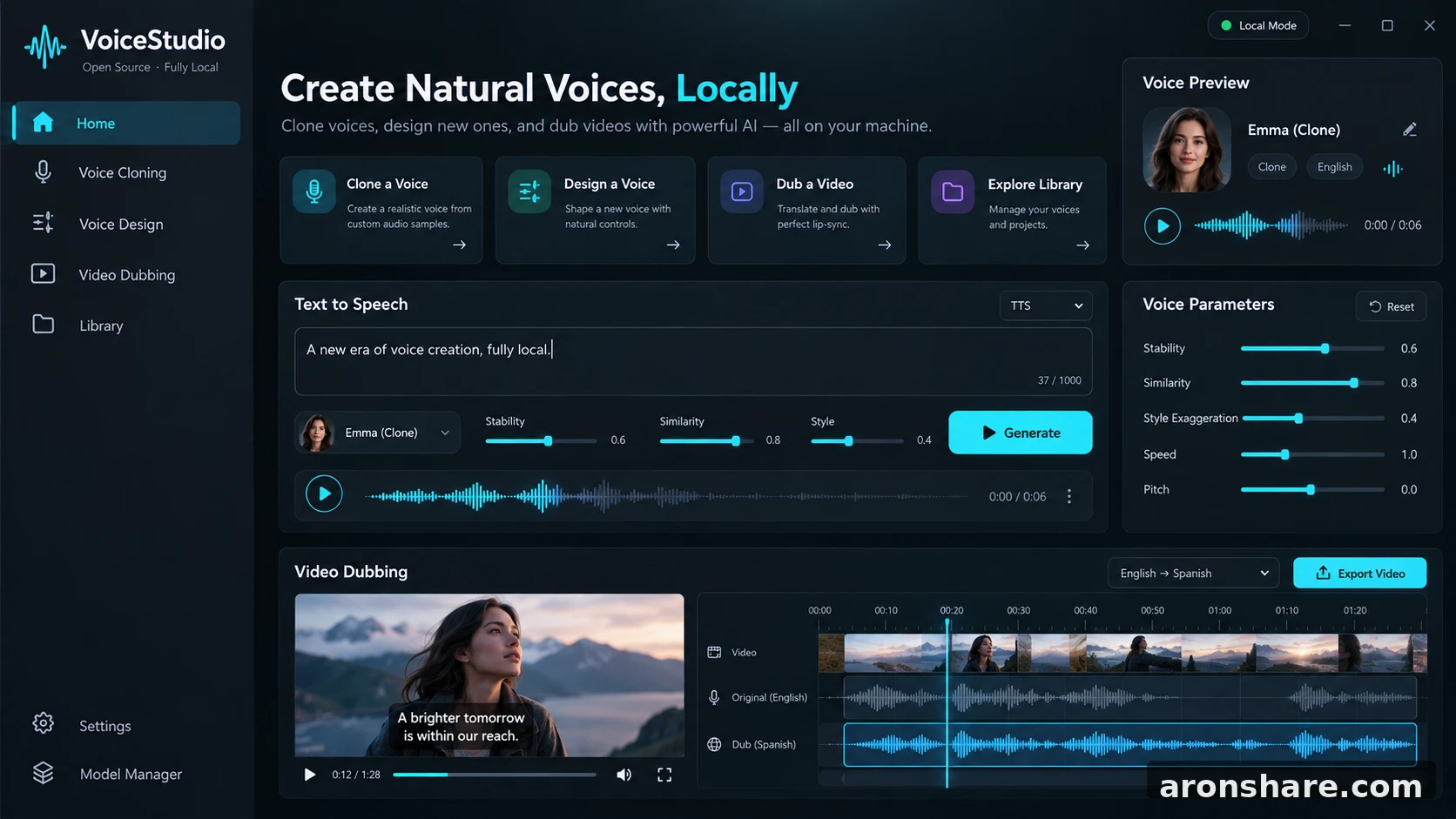Click the 00:30 mark on dubbing timeline
Screen dimensions: 1456x819
pos(1018,610)
